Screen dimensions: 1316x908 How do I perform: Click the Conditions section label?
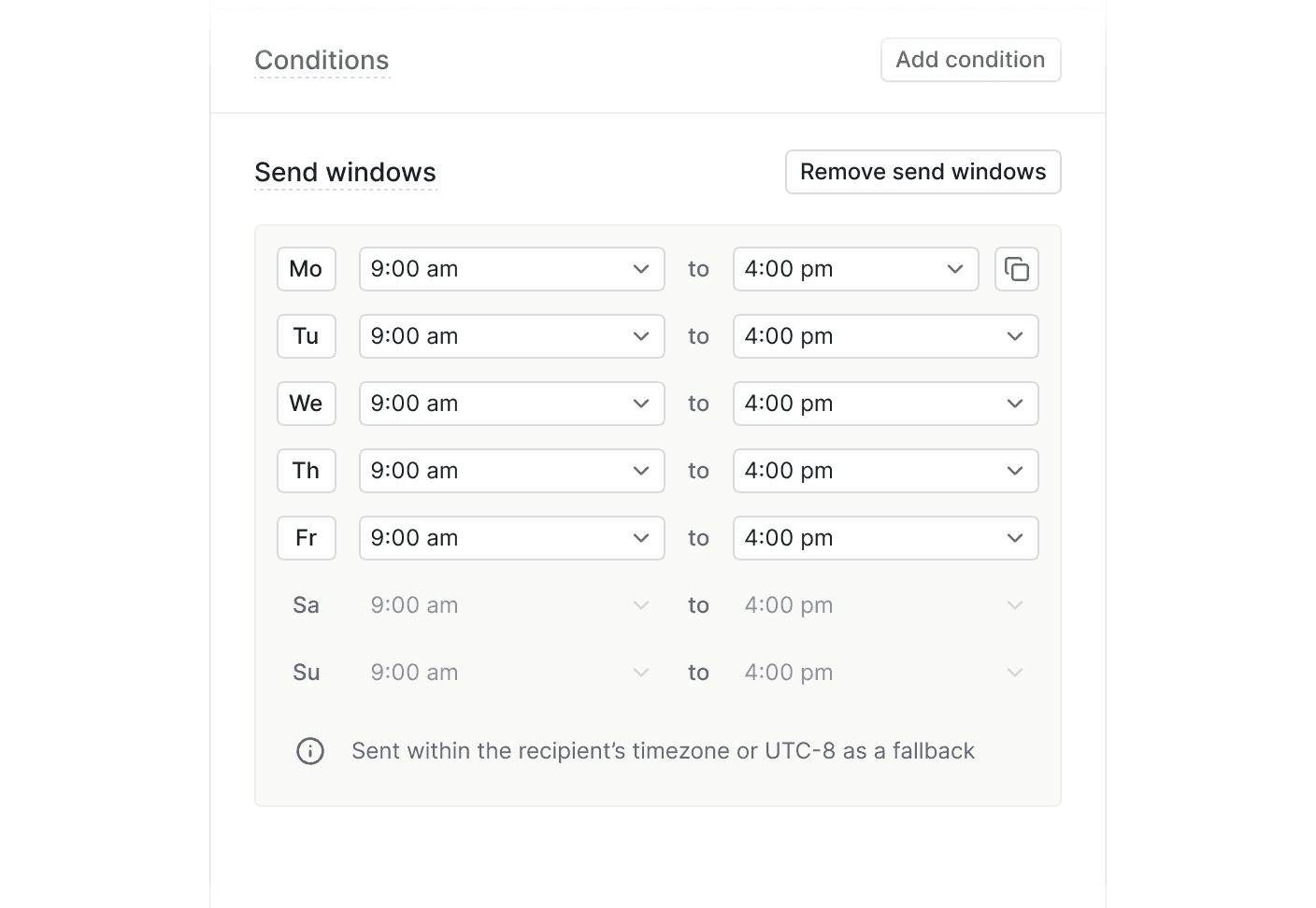322,60
